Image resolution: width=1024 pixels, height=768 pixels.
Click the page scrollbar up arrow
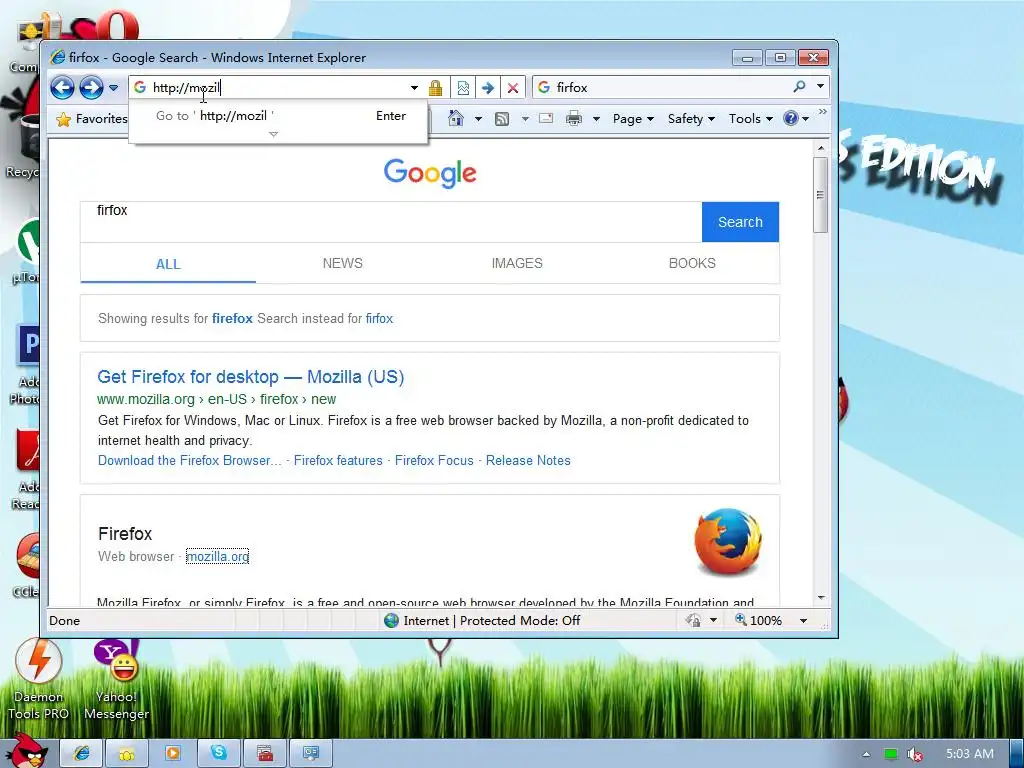[821, 148]
